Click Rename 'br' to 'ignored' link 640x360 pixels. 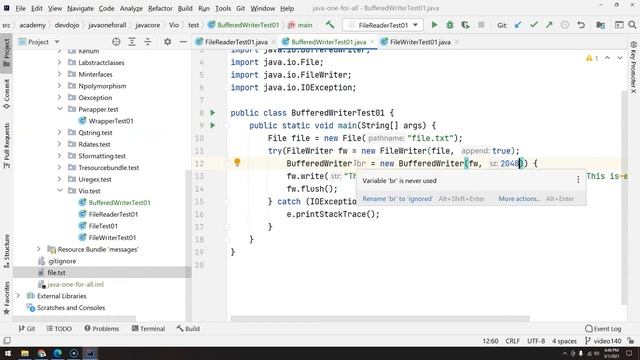(397, 199)
